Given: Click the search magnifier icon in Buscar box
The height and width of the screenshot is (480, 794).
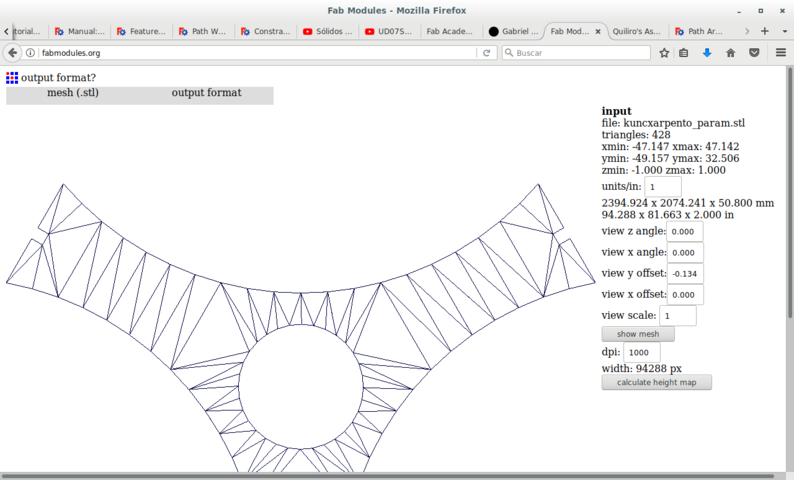Looking at the screenshot, I should [509, 53].
